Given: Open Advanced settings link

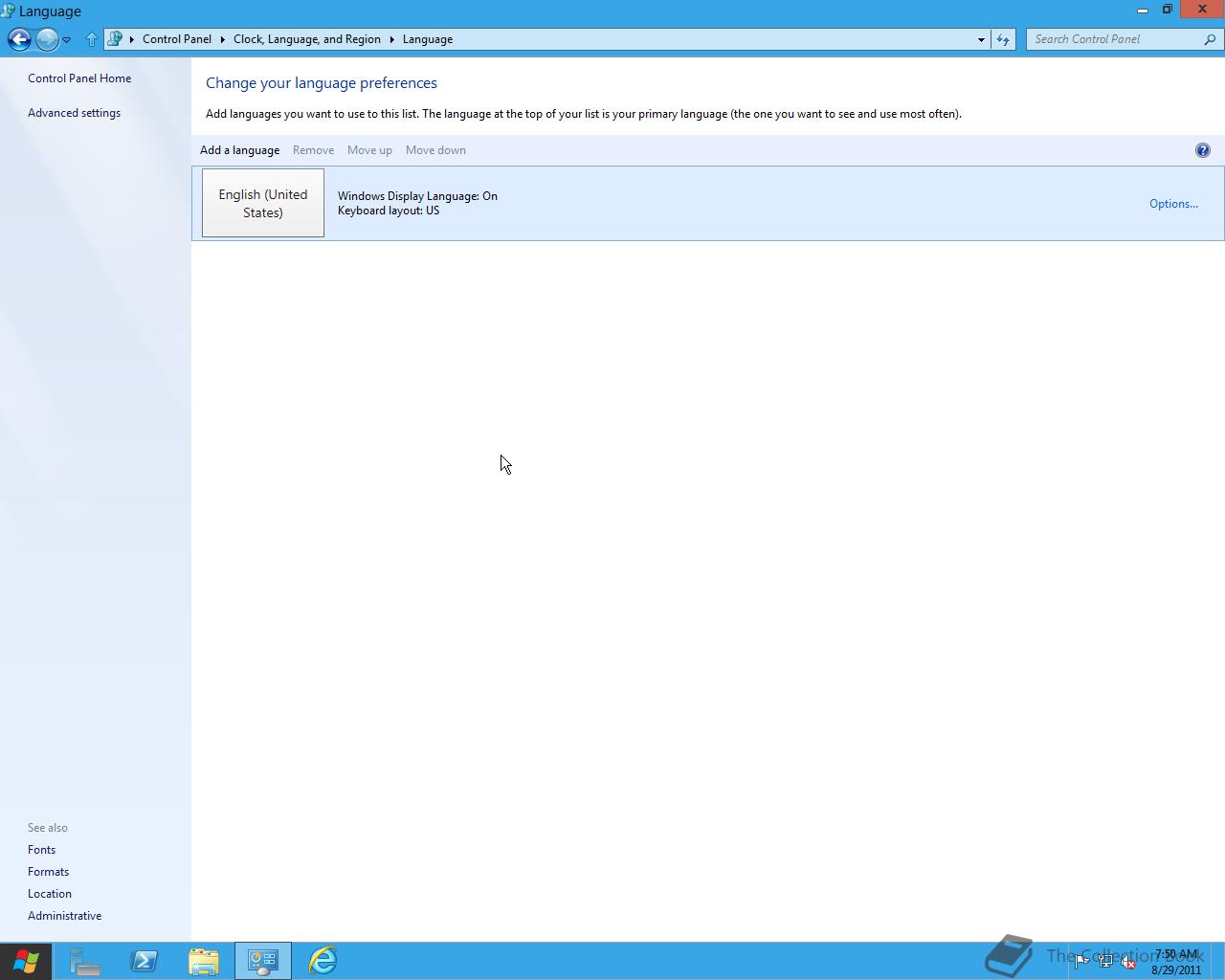Looking at the screenshot, I should 74,113.
